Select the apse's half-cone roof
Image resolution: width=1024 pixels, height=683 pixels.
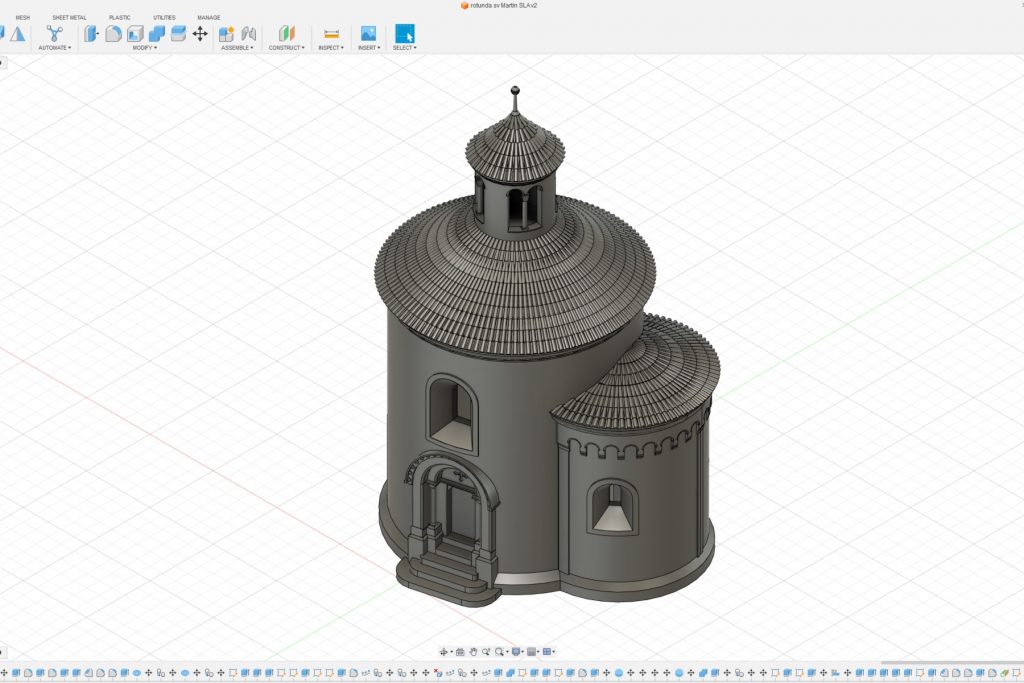[643, 379]
